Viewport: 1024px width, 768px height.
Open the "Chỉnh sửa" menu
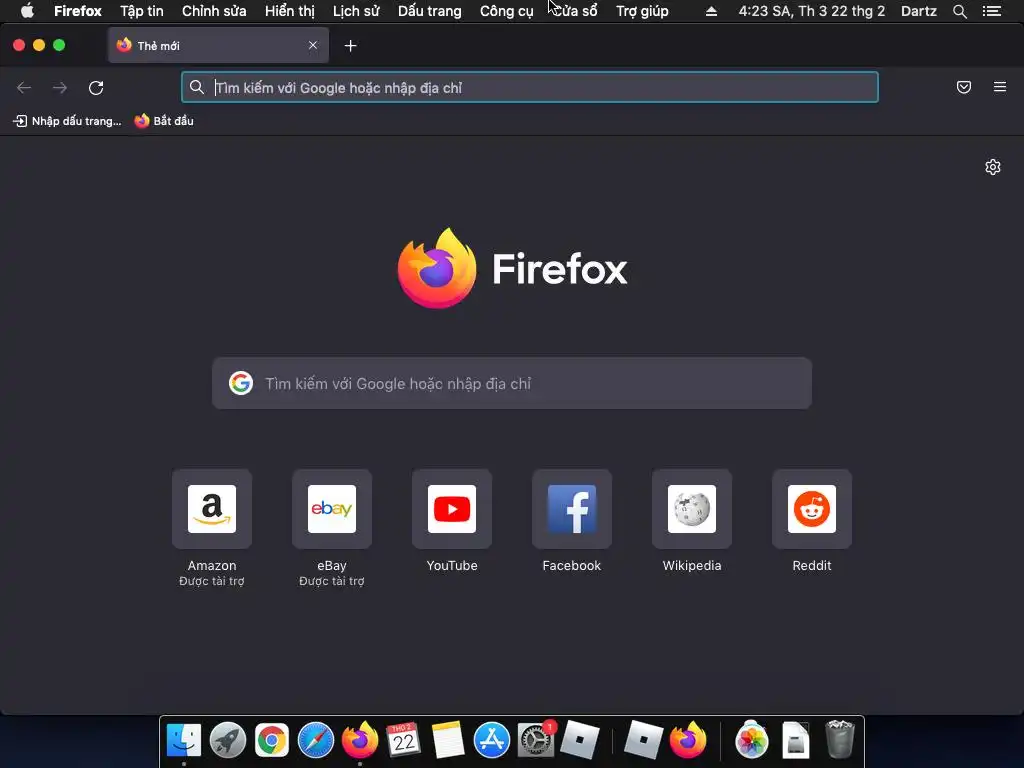click(x=214, y=11)
